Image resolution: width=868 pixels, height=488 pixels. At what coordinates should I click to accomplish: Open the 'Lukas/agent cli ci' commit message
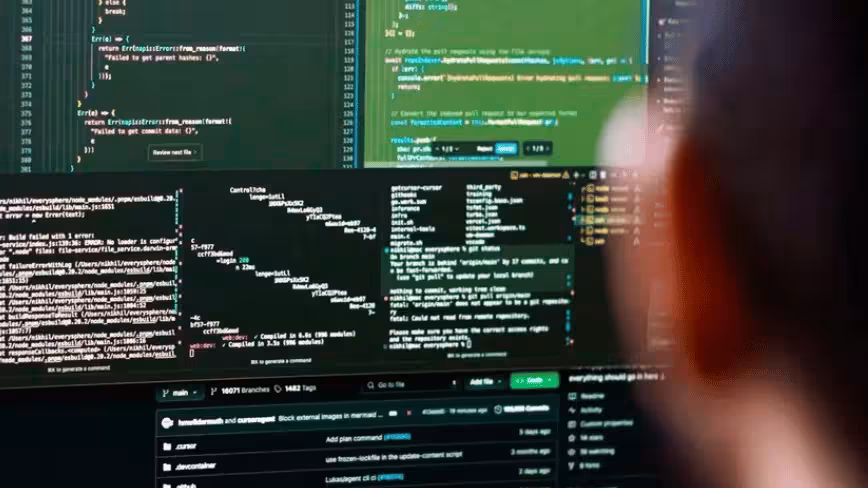(350, 479)
